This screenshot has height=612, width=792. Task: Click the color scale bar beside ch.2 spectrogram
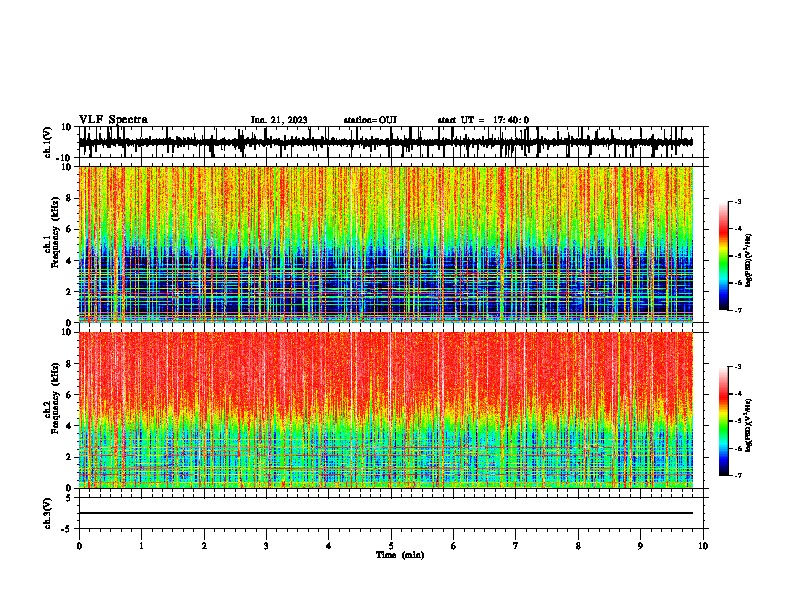[723, 421]
